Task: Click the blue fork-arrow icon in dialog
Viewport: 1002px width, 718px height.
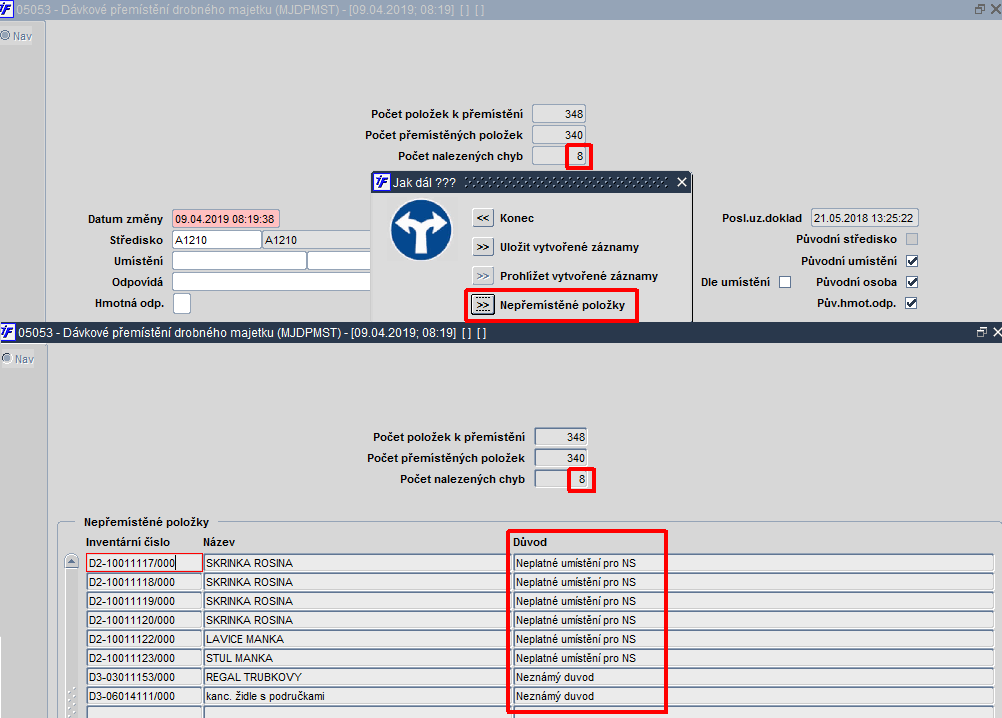Action: (x=420, y=230)
